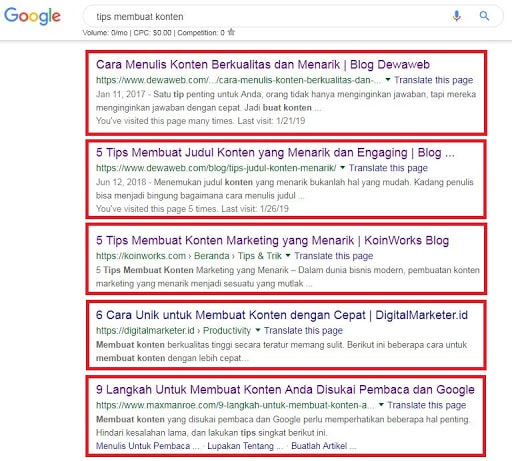Open 6 Cara Unik DigitalMarketer.id result
The image size is (512, 461).
[x=282, y=315]
